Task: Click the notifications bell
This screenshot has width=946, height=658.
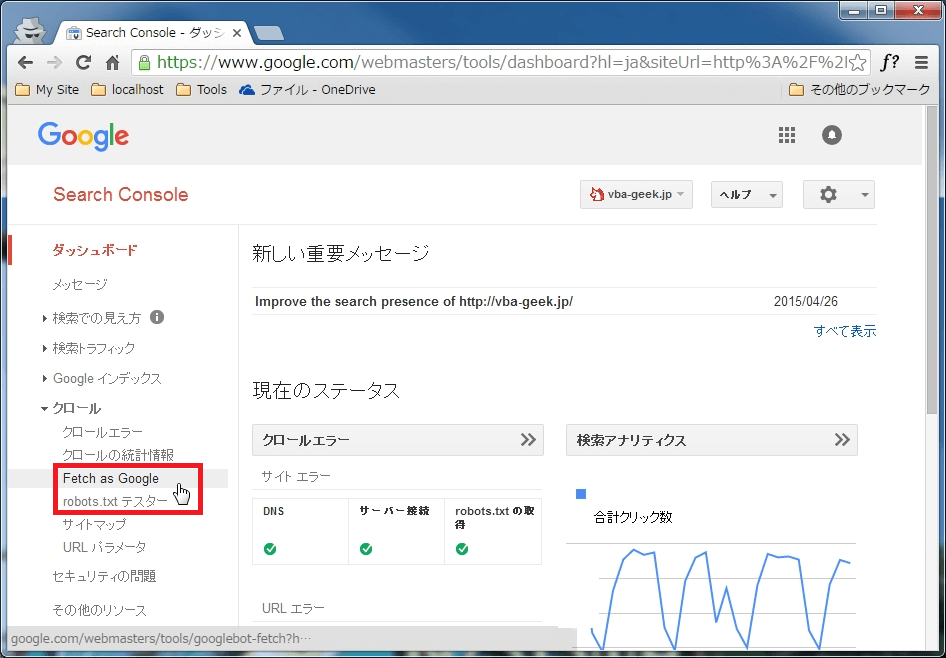Action: click(x=831, y=134)
